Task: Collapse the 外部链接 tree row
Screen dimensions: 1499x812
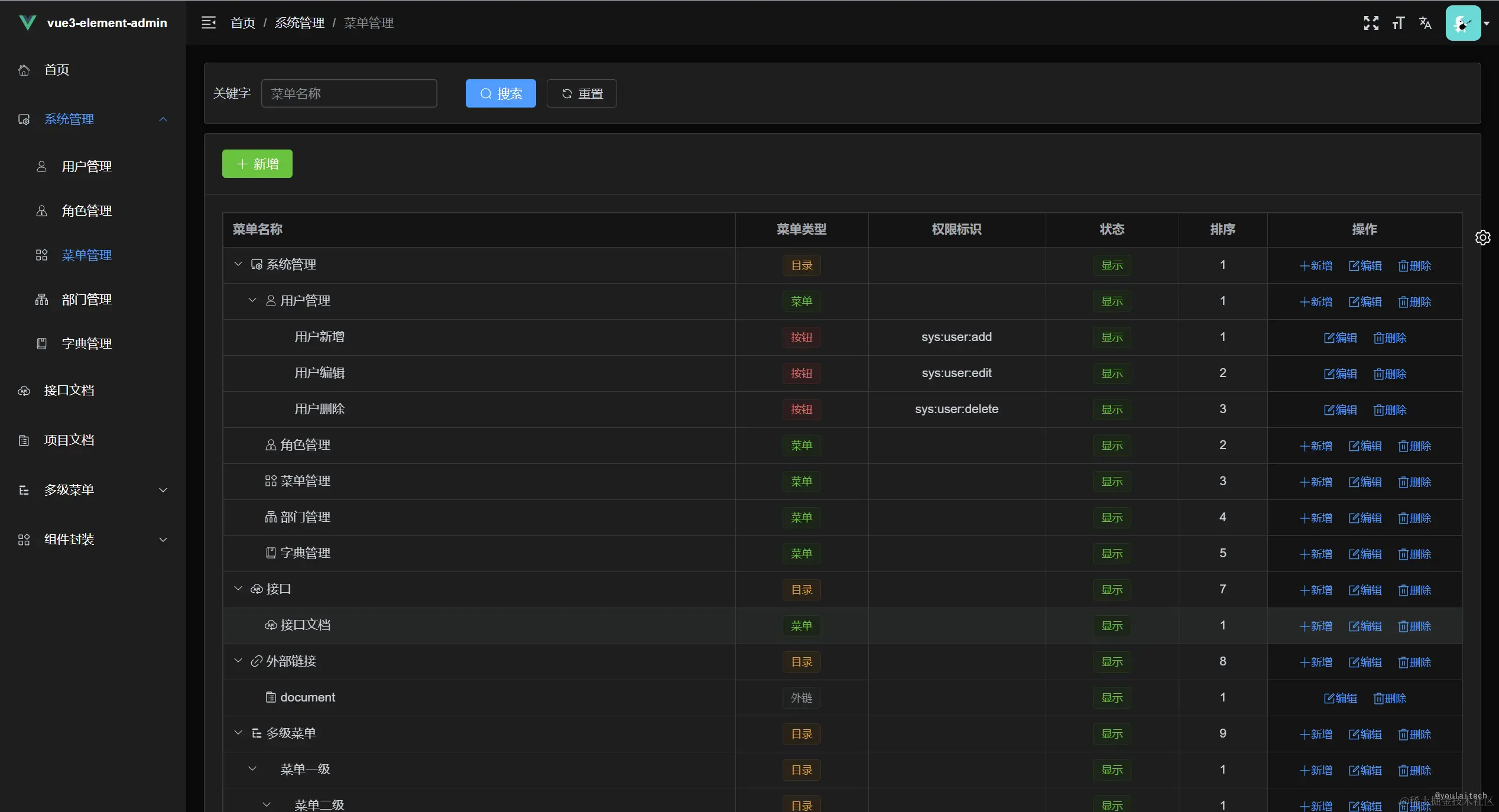Action: click(238, 661)
